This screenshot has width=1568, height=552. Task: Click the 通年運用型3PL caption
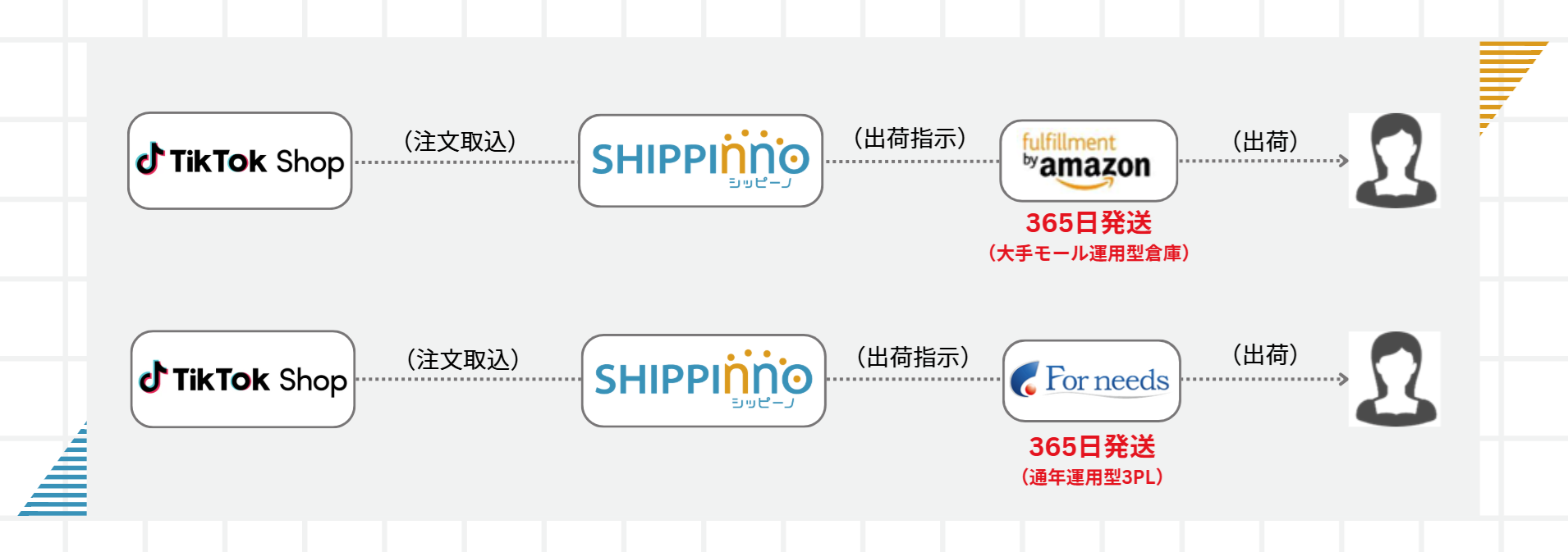click(1092, 477)
